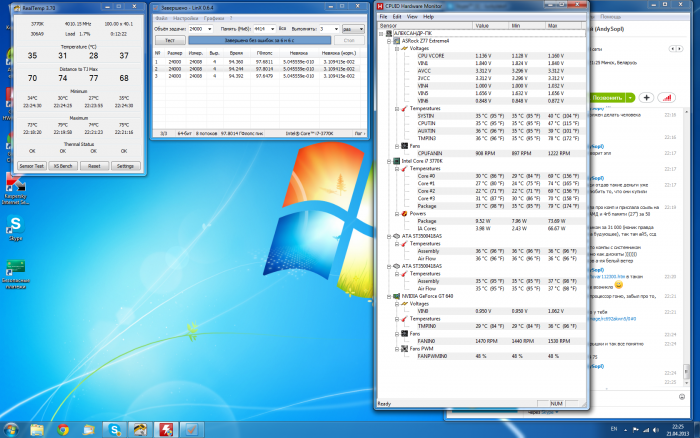Switch to Hardware Monitor red taskbar icon

[x=166, y=430]
